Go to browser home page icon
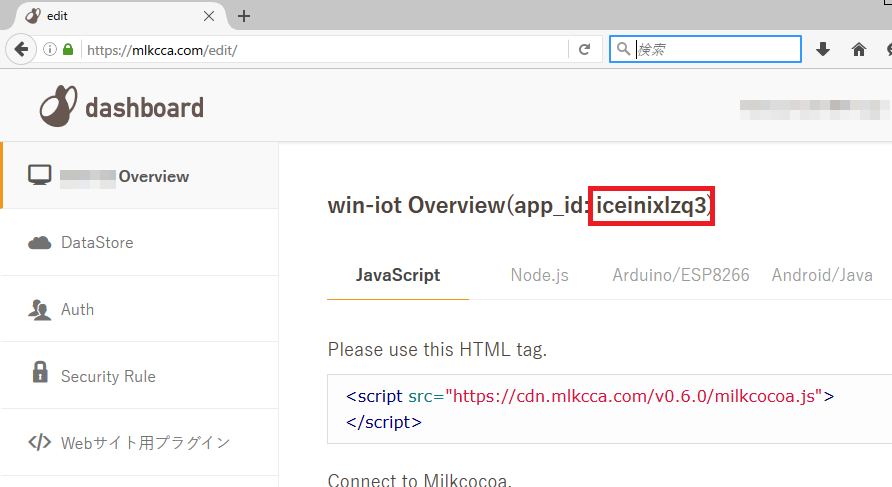 858,49
